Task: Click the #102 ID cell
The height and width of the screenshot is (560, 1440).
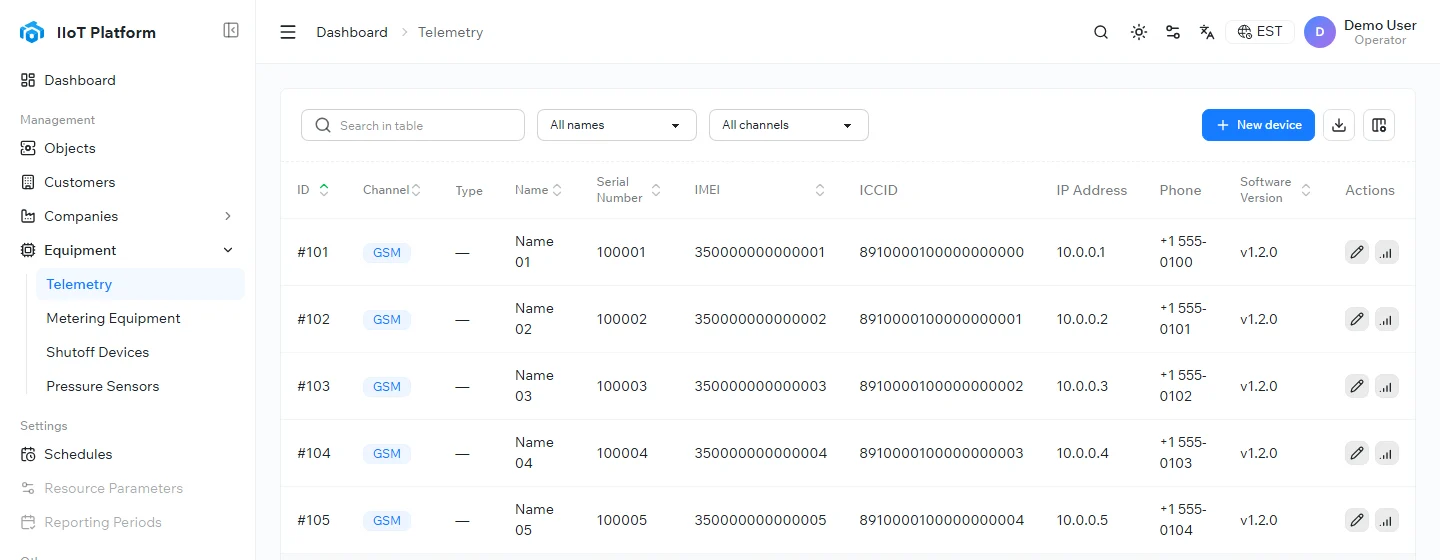Action: click(313, 319)
